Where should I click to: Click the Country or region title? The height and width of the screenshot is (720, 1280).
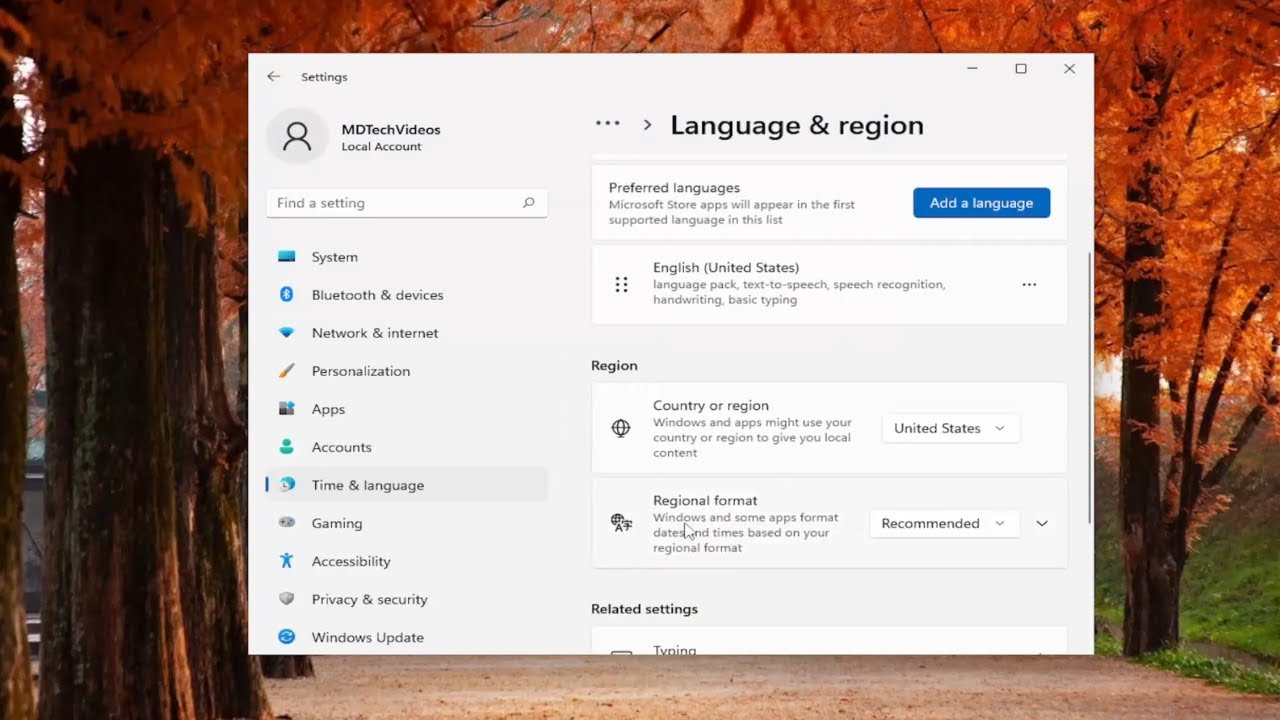[x=711, y=405]
